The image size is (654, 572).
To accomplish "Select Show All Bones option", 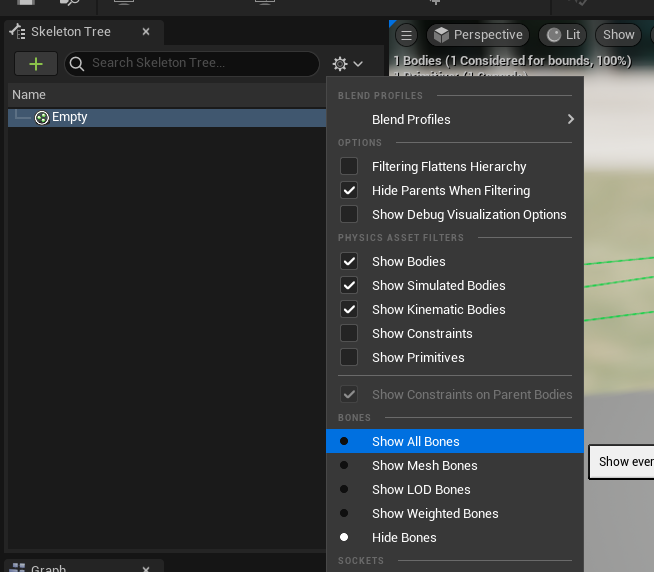I will click(x=455, y=441).
